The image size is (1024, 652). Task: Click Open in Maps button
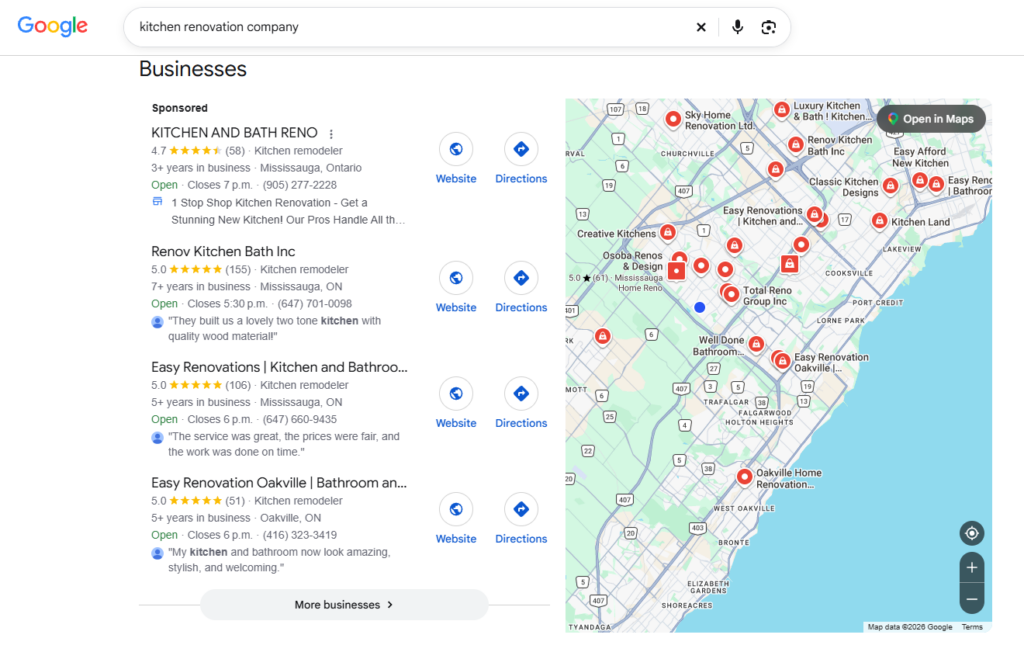tap(931, 119)
